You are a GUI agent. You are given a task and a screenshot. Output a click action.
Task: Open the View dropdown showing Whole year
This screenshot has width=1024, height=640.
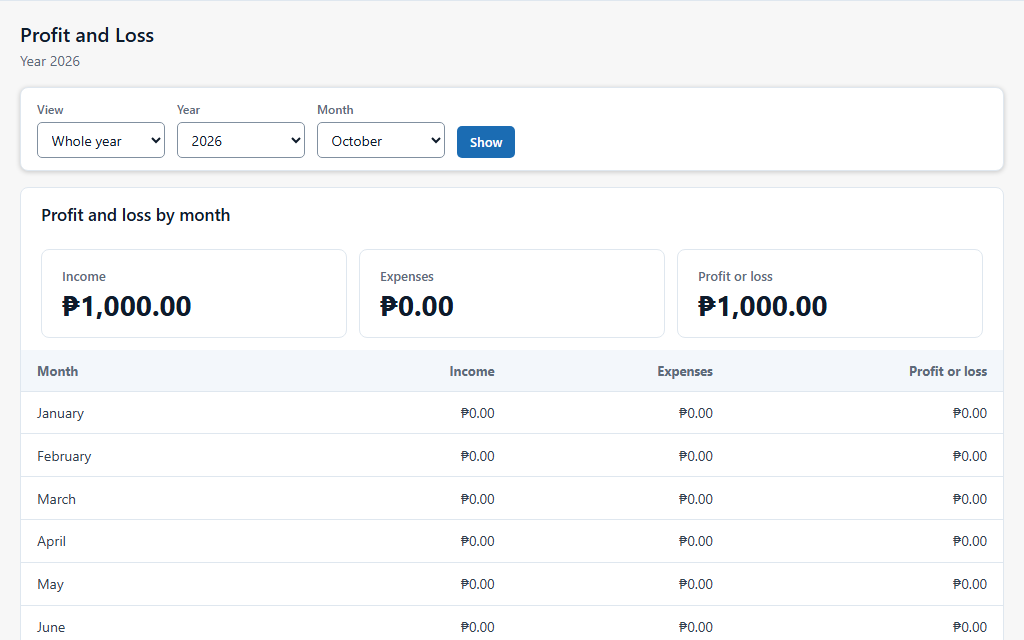[101, 140]
